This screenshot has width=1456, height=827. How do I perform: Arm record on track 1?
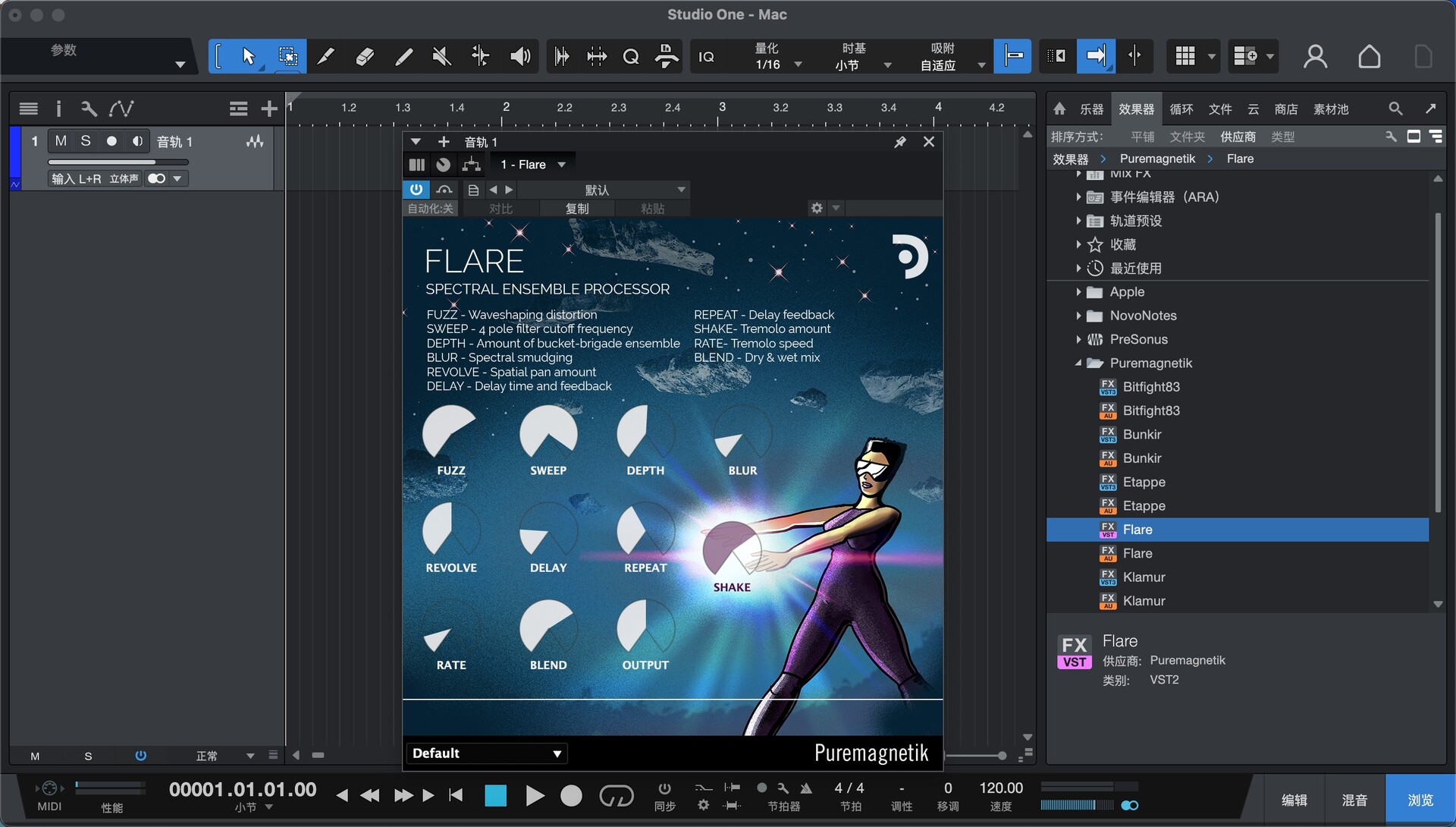111,141
